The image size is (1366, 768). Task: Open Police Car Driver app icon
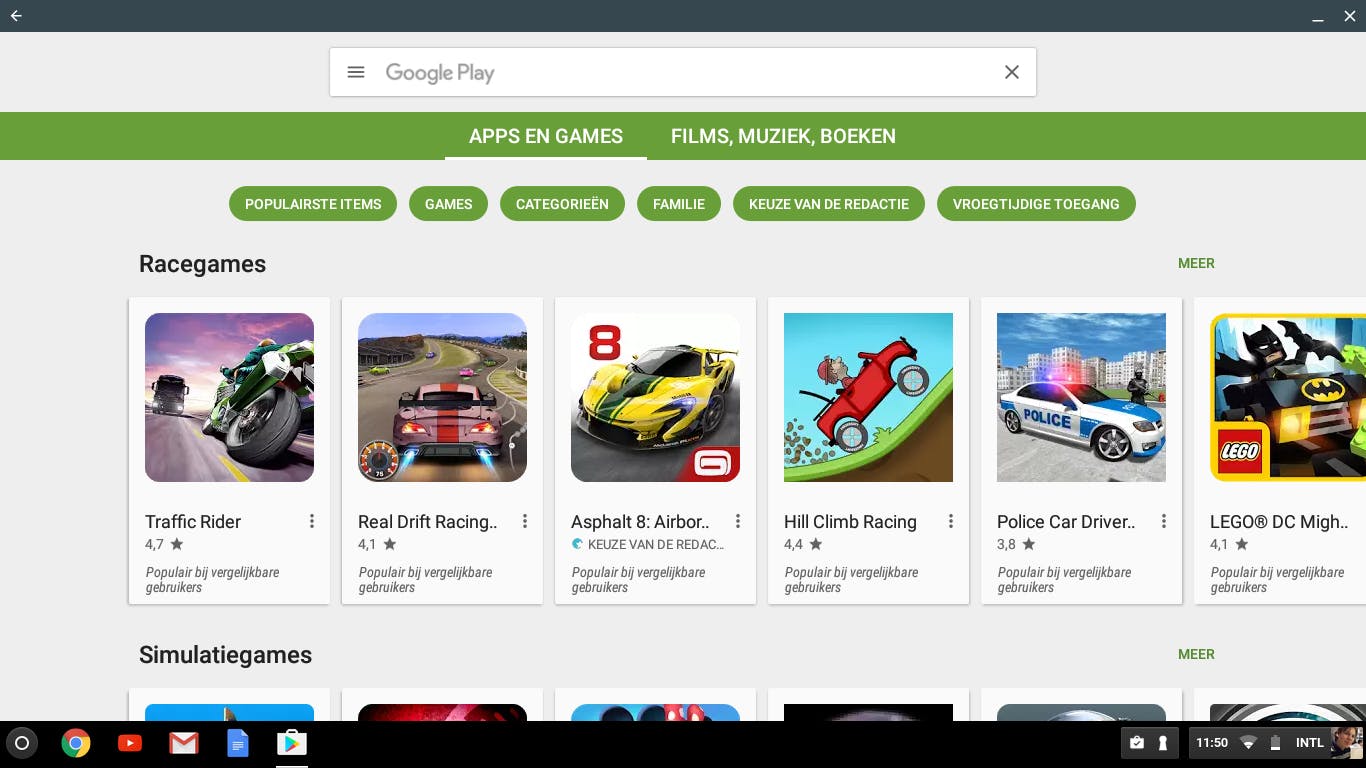pyautogui.click(x=1081, y=397)
